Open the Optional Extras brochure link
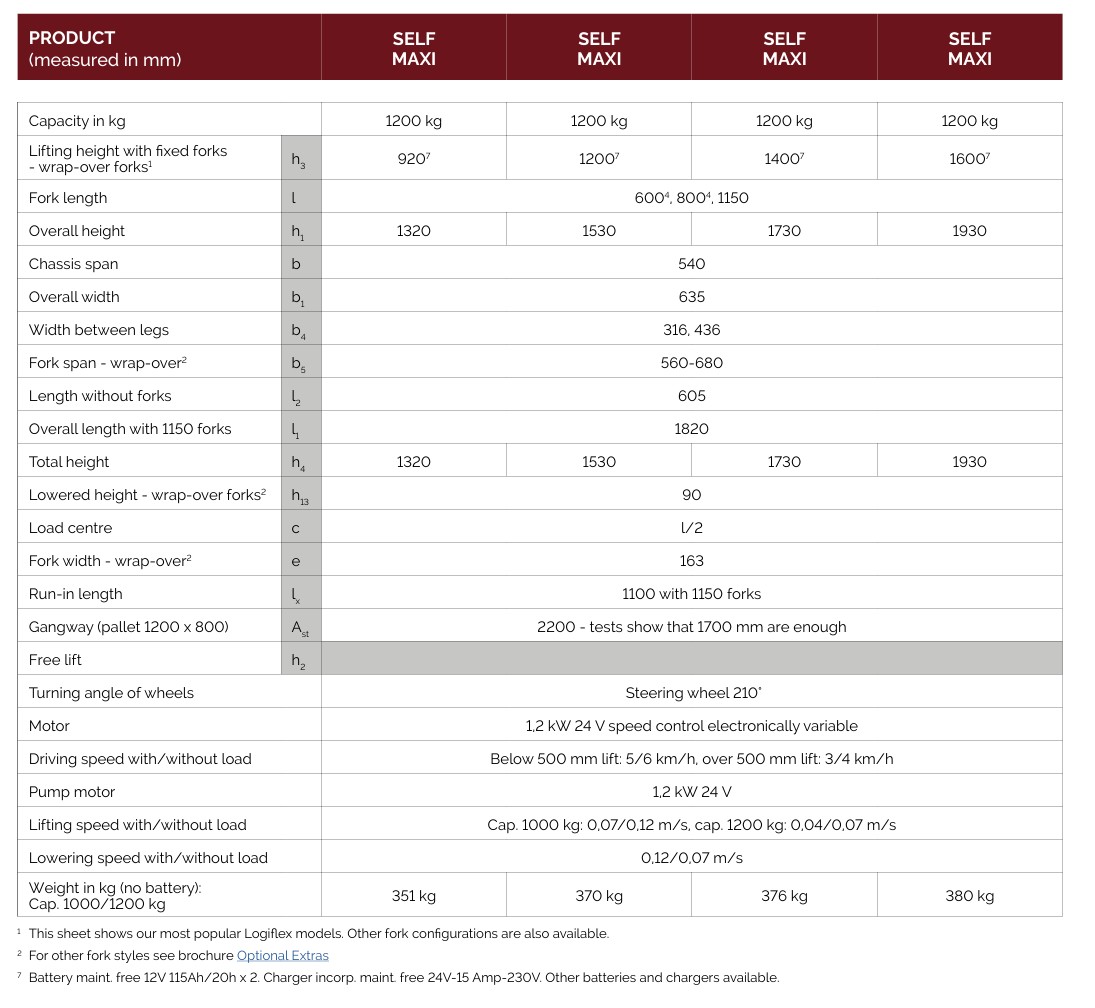The height and width of the screenshot is (1008, 1095). coord(282,955)
